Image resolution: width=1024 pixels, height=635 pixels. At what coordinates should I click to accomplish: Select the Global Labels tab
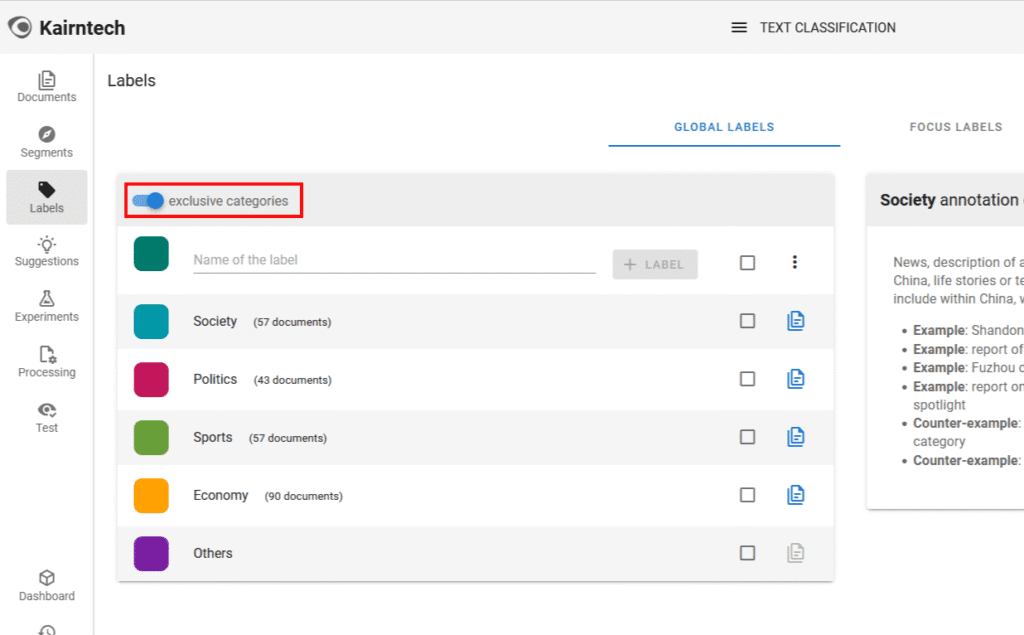(724, 127)
